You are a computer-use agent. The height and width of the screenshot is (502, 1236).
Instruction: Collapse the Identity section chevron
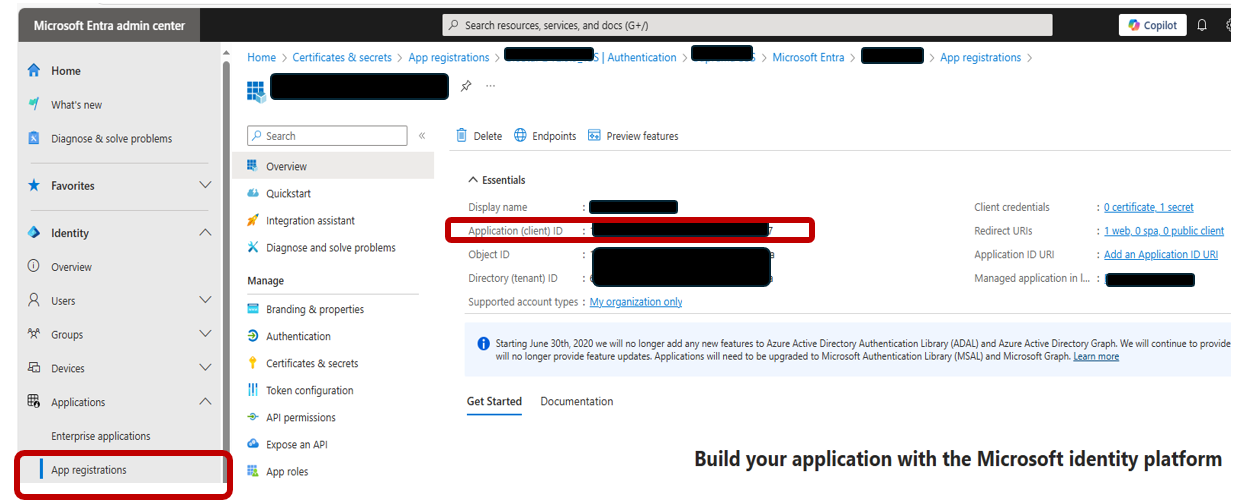(x=205, y=233)
